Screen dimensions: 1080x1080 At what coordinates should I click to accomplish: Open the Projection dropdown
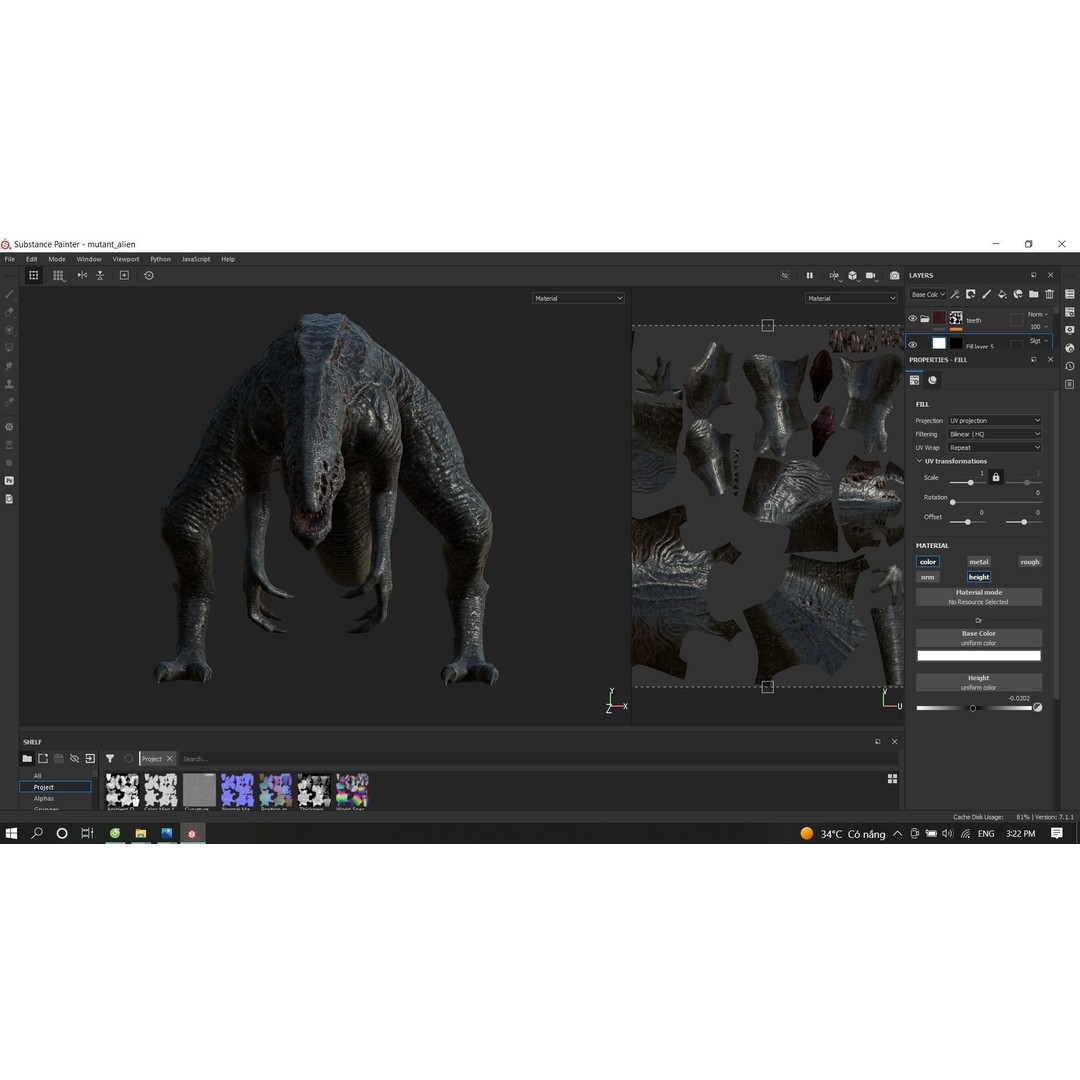995,421
